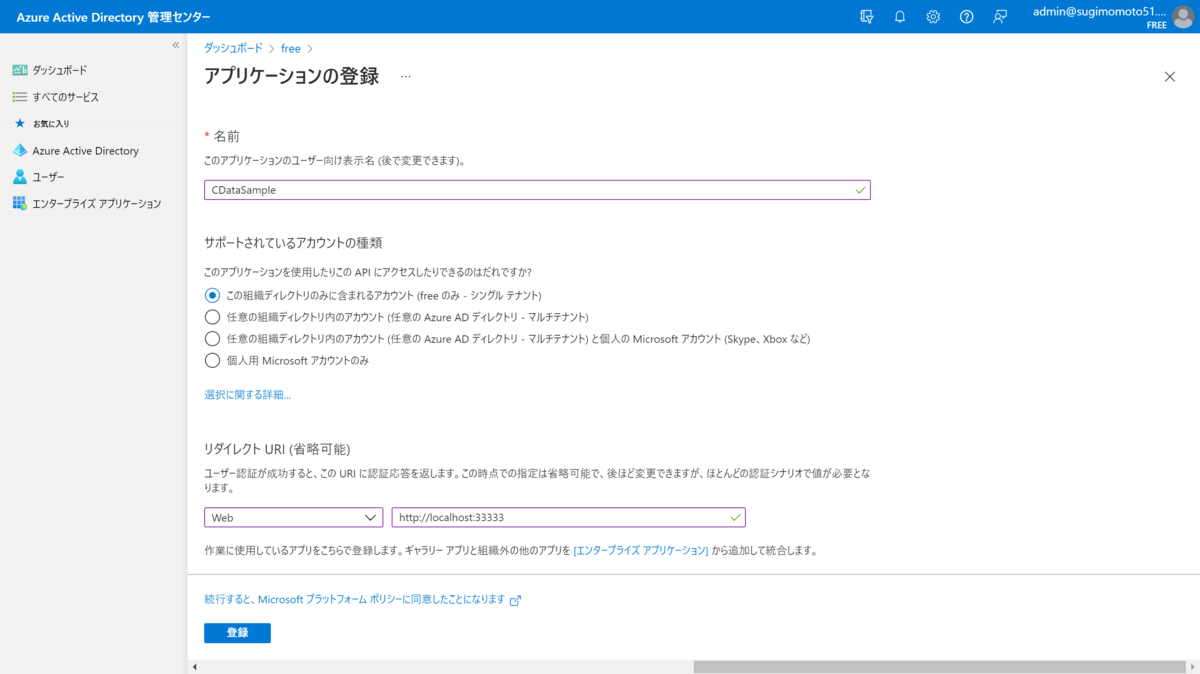Click the user account avatar

[x=1183, y=17]
